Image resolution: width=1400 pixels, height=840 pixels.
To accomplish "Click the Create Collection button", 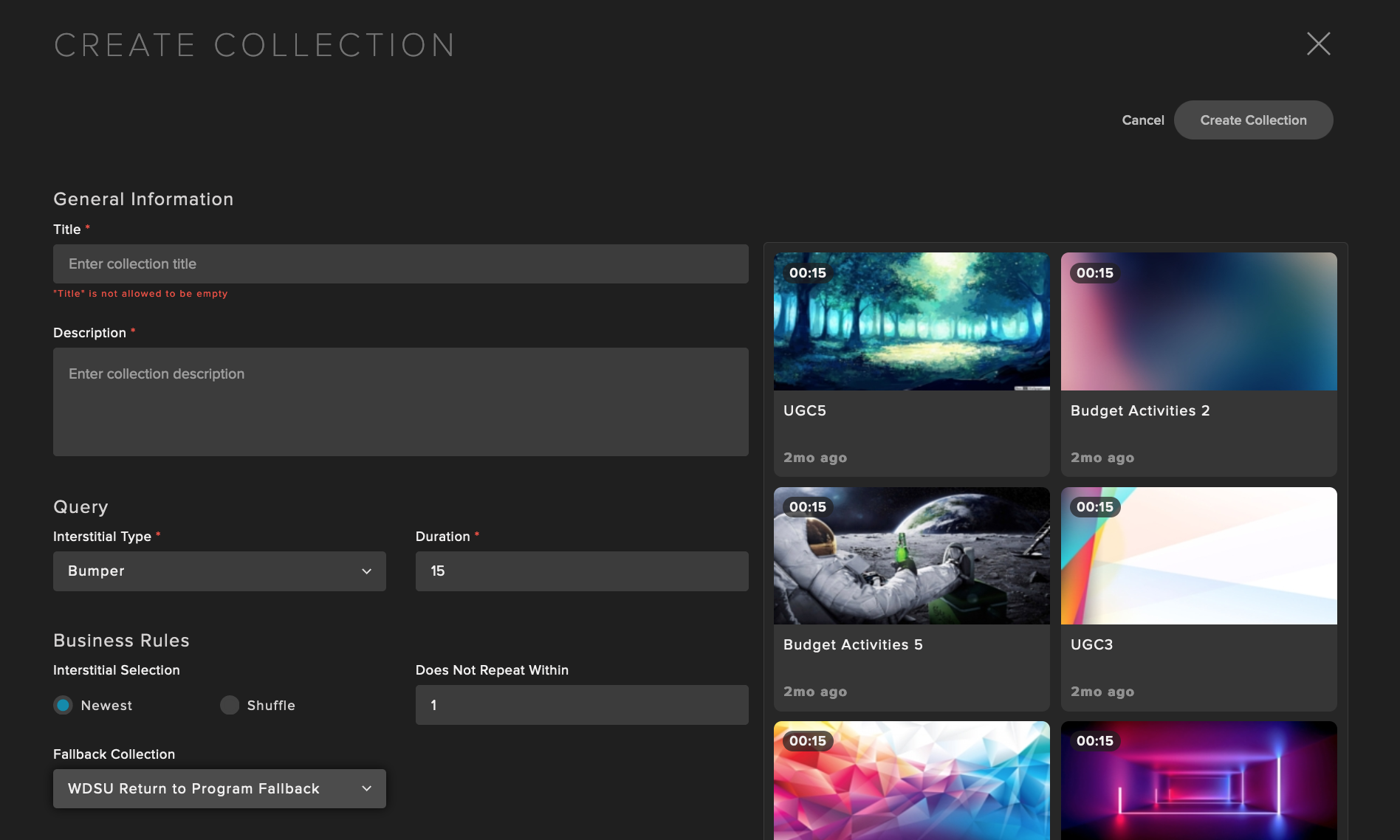I will 1253,120.
